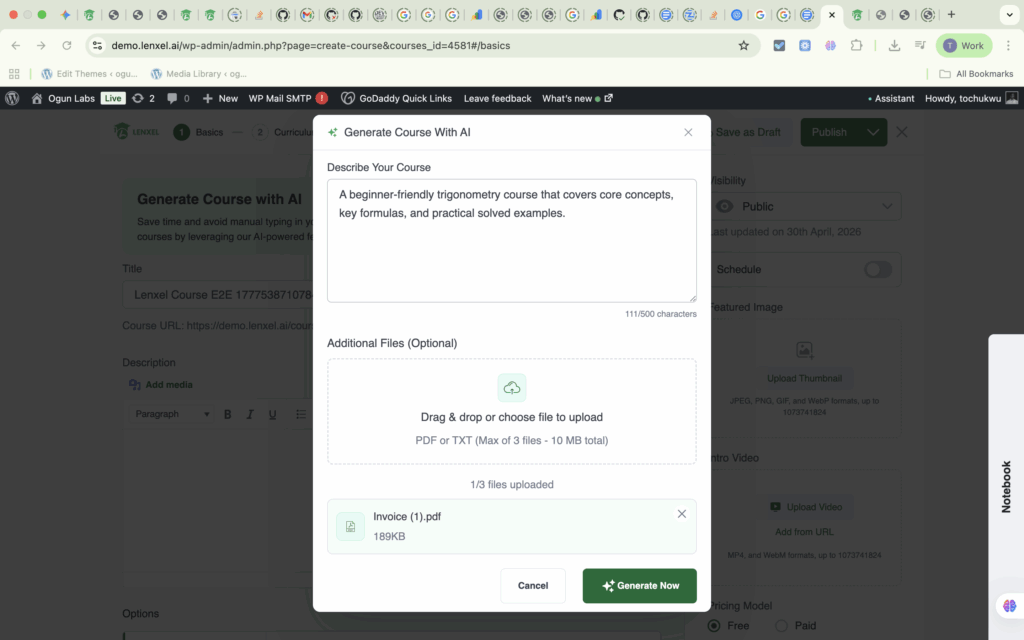Open What's new link

point(577,98)
